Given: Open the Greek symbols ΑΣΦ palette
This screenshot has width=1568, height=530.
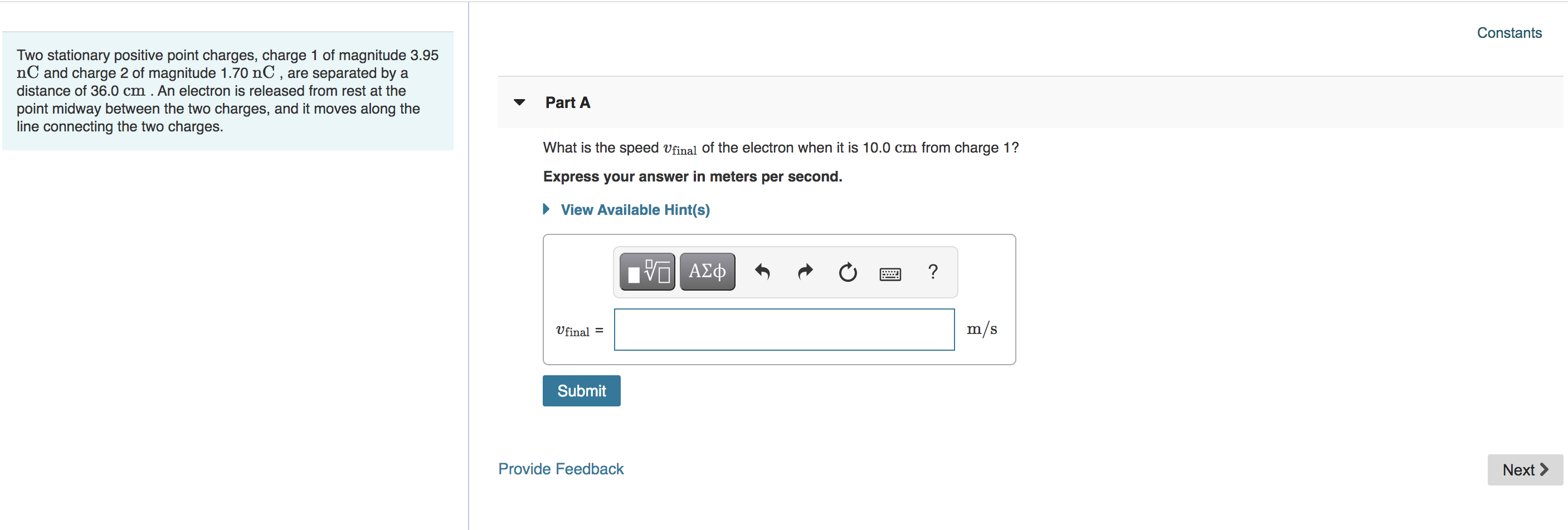Looking at the screenshot, I should pos(707,271).
